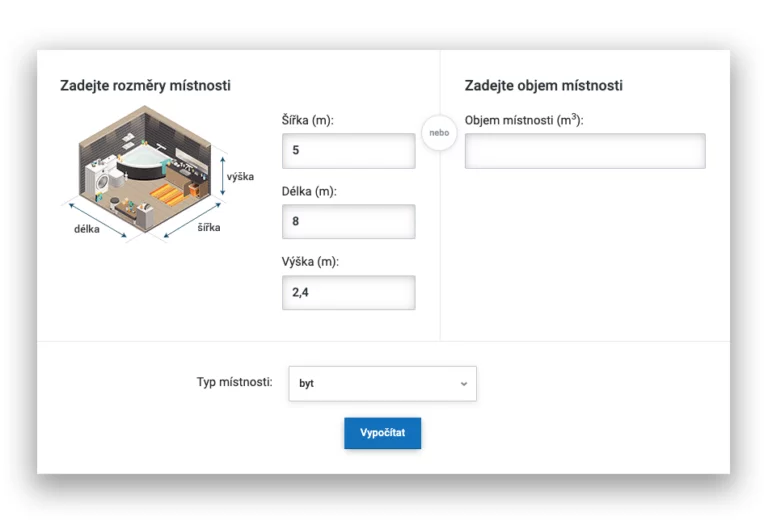Click the 'výška' label beside the illustration

pos(240,177)
